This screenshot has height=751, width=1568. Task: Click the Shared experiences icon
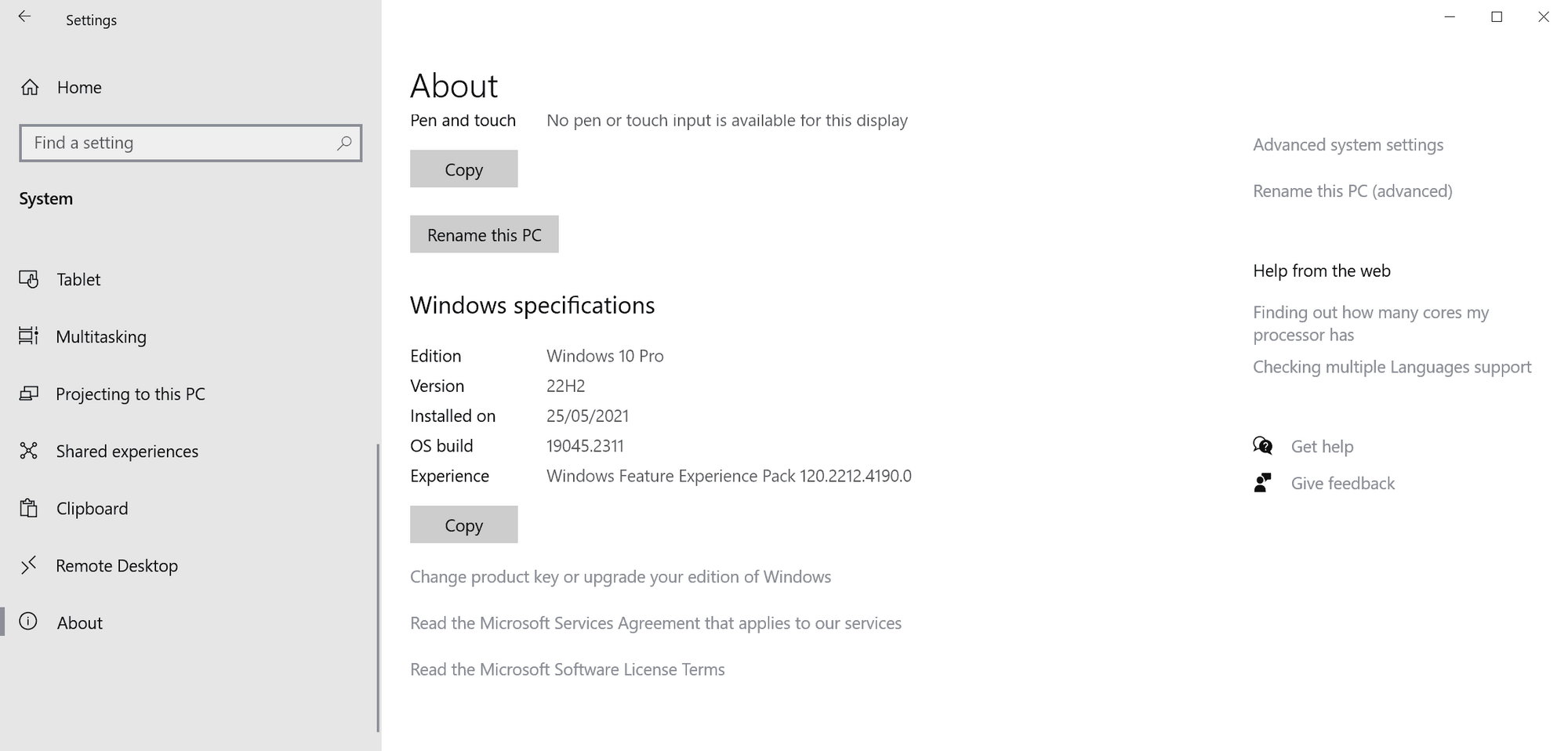29,451
